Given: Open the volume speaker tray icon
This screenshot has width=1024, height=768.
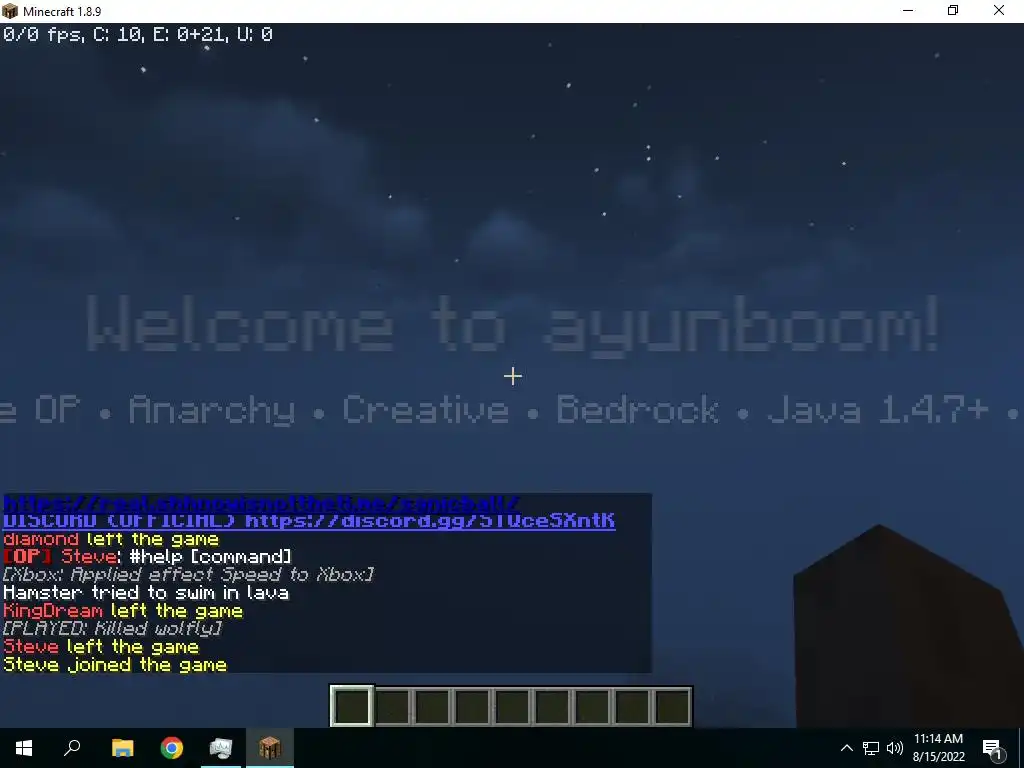Looking at the screenshot, I should (x=895, y=748).
